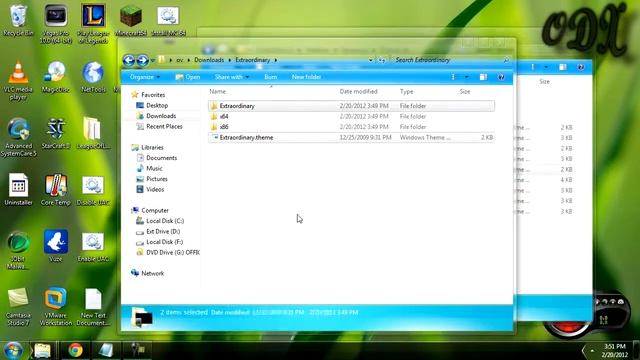Launch Advanced SystemCare 5 shortcut

click(x=18, y=137)
